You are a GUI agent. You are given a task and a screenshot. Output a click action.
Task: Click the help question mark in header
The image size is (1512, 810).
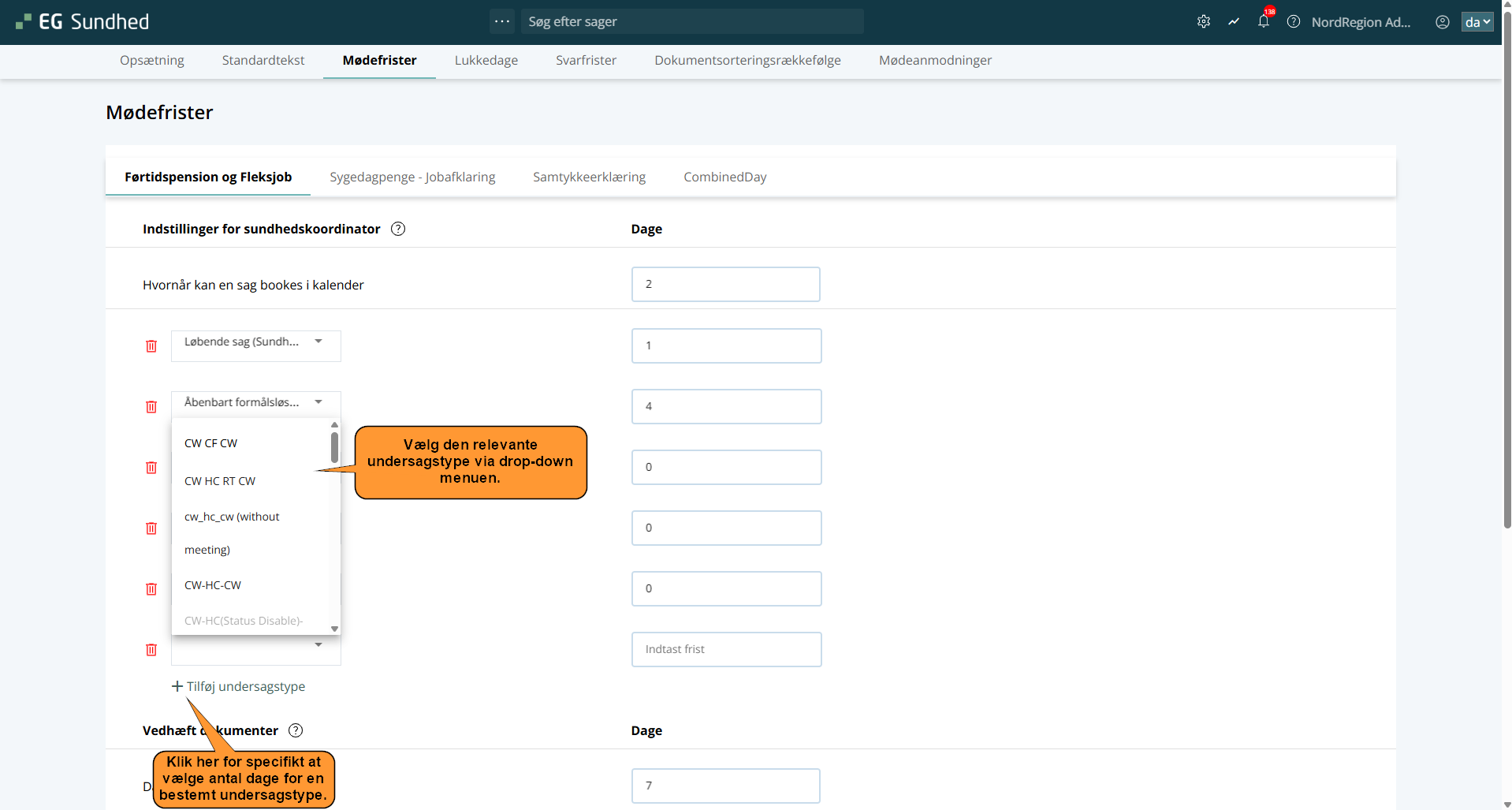pos(1294,22)
